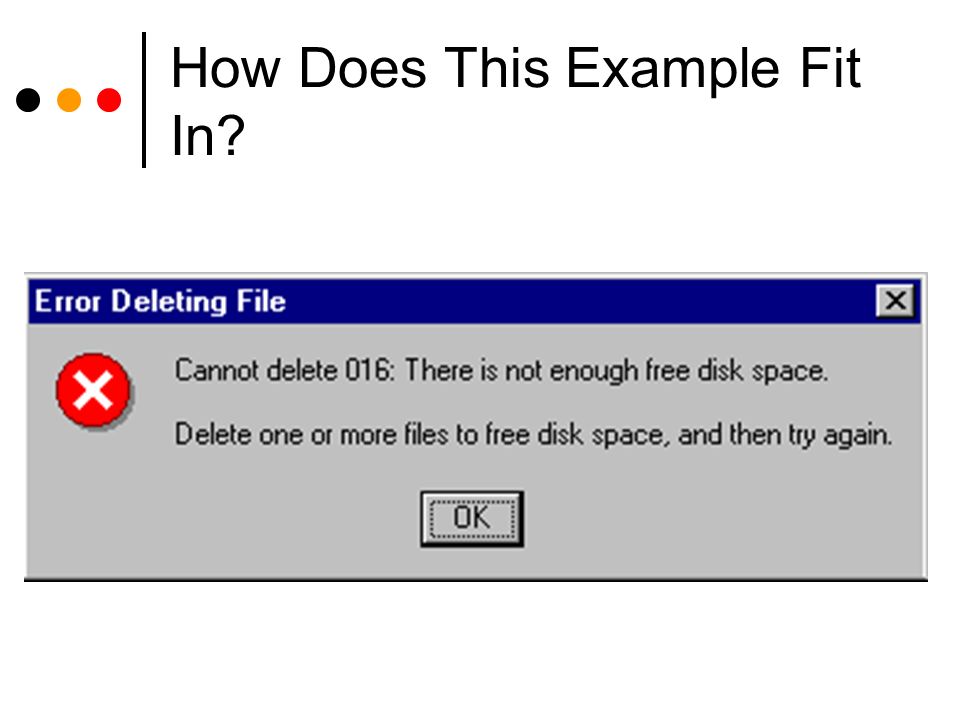Click the 'Cannot delete 016' message line
This screenshot has width=960, height=720.
coord(501,371)
